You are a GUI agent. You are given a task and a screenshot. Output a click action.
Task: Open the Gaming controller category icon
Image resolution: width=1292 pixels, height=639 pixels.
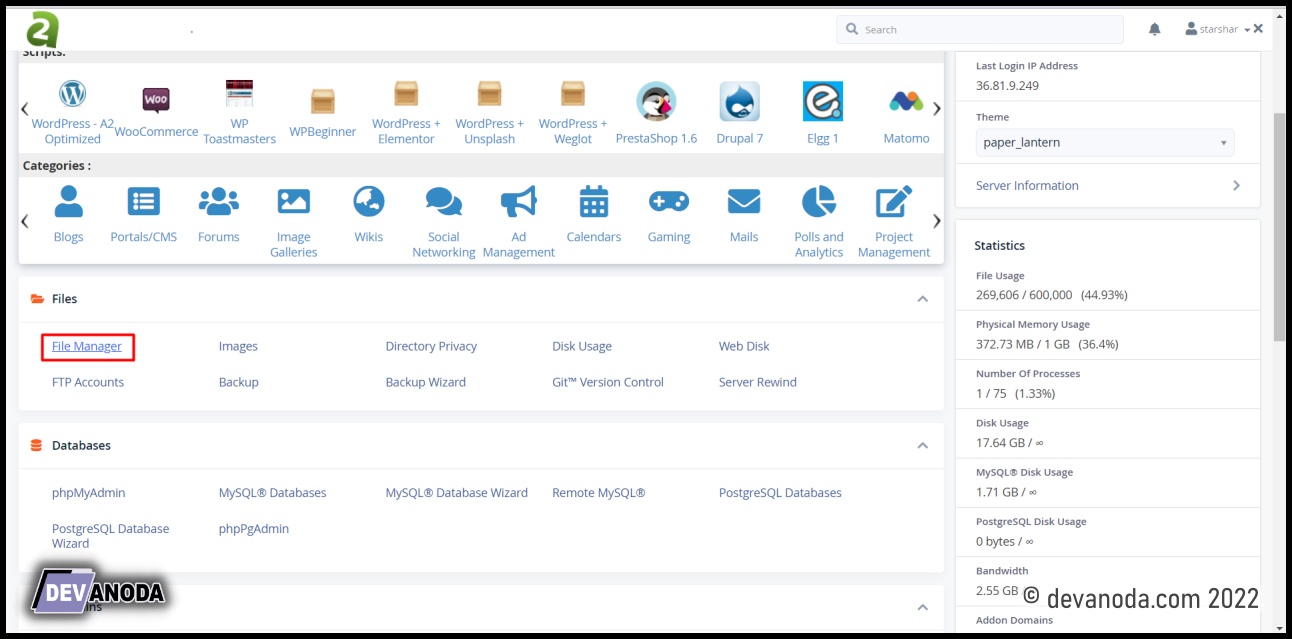click(668, 202)
